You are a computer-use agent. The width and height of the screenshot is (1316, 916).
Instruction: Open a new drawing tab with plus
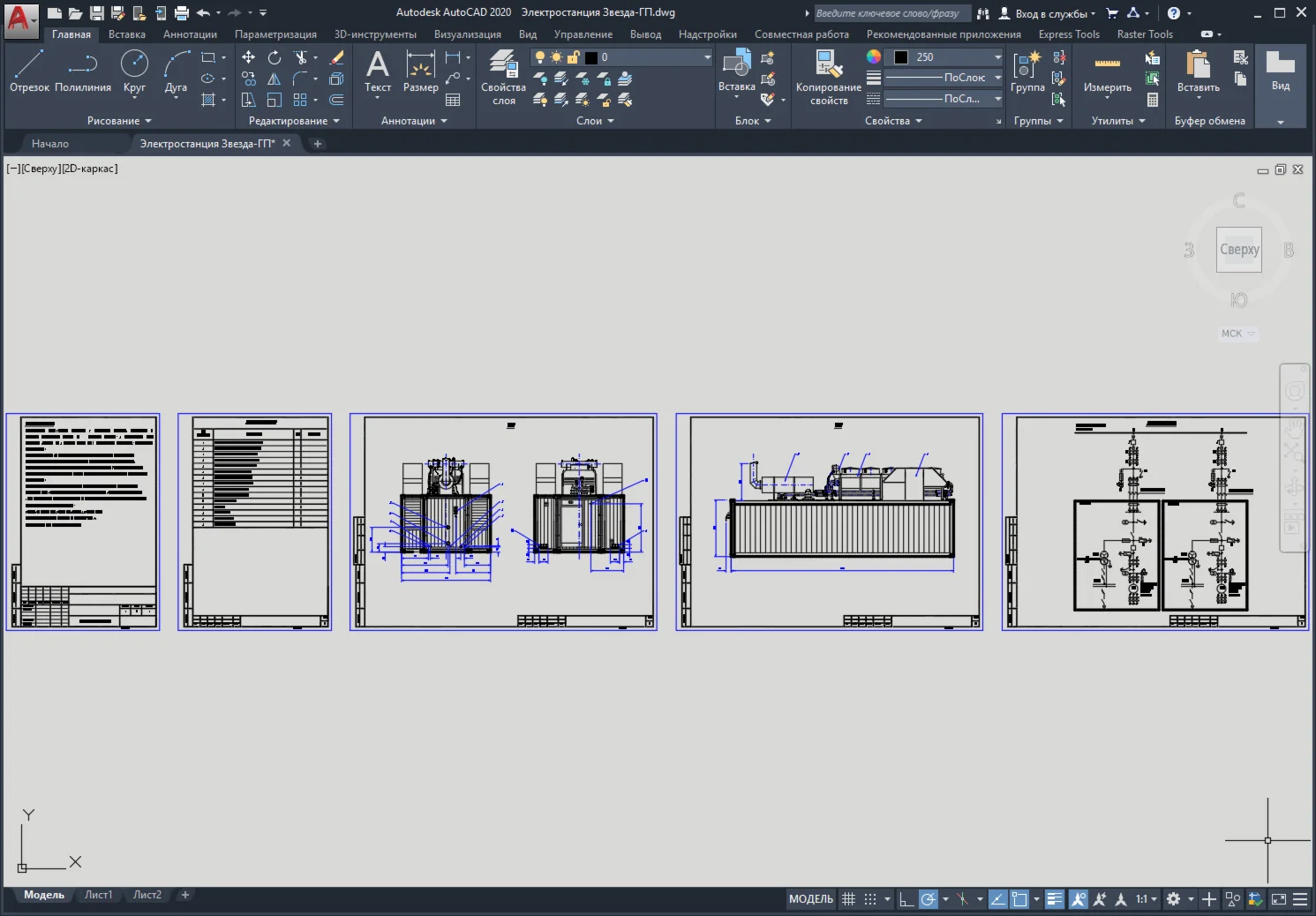coord(318,143)
